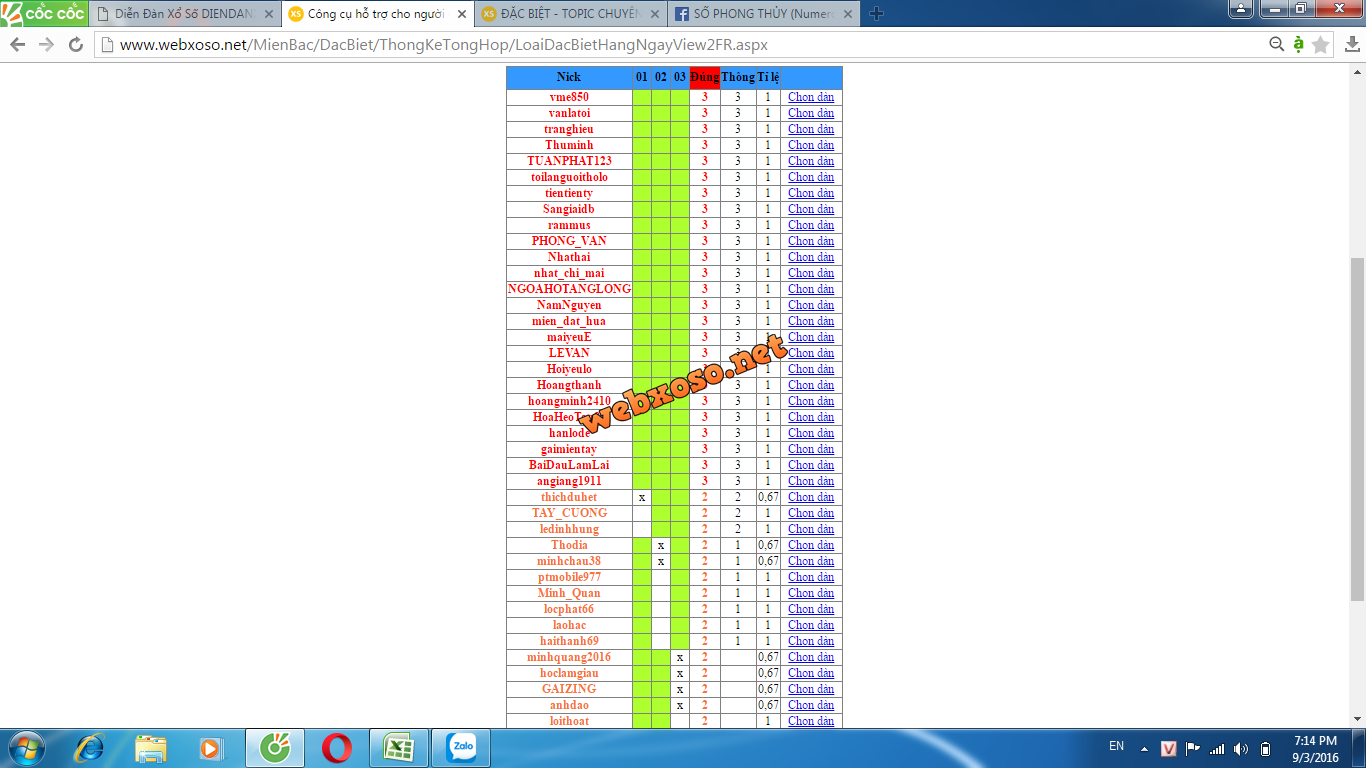The width and height of the screenshot is (1366, 768).
Task: Select nick 'vanlatoi' in table
Action: click(x=569, y=113)
